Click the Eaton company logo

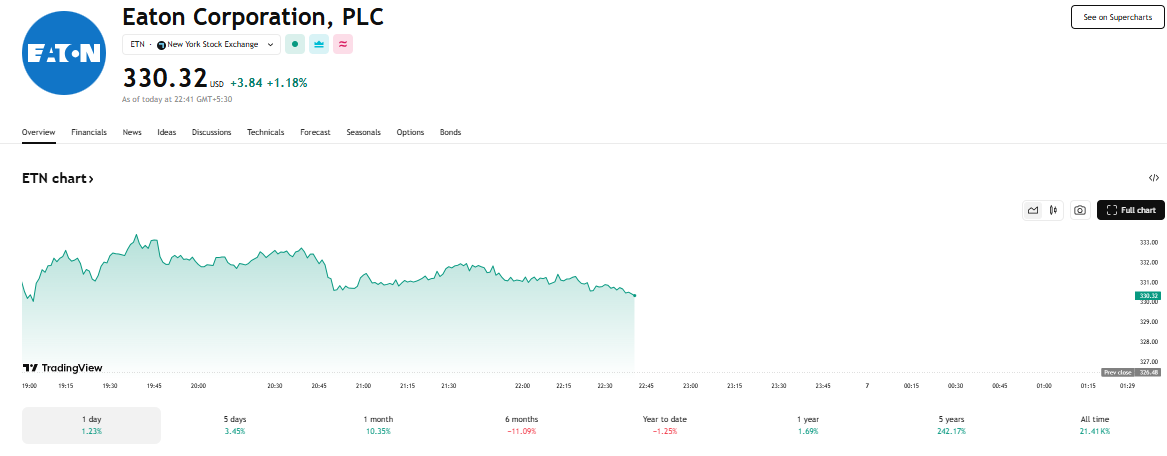64,53
